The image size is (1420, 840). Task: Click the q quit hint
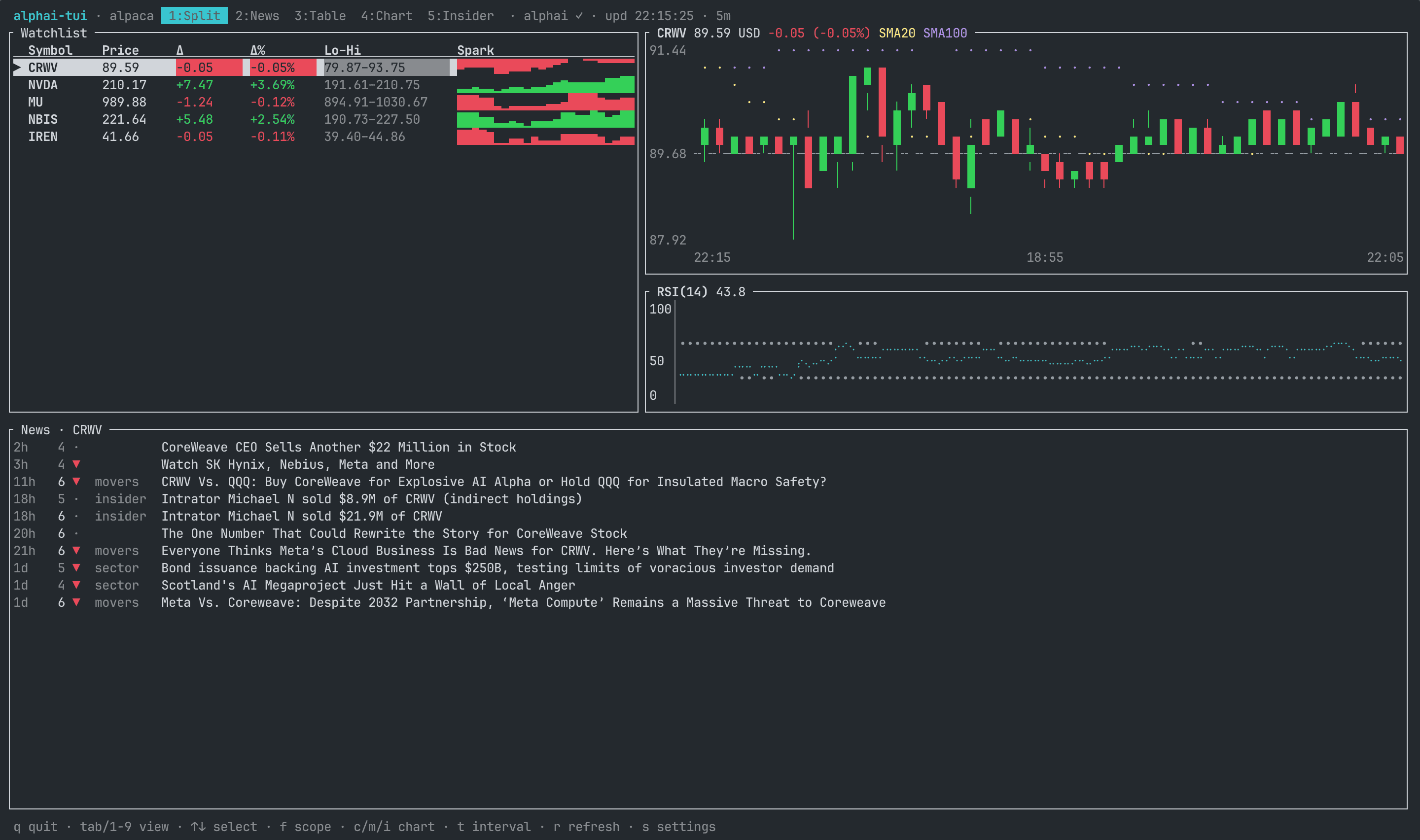[x=35, y=827]
